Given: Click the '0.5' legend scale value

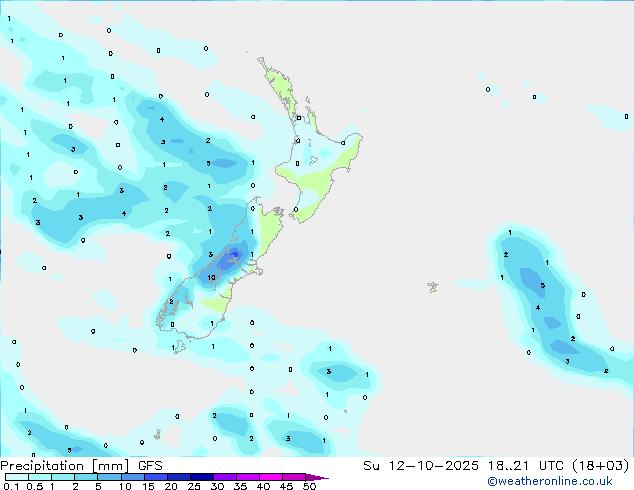Looking at the screenshot, I should (35, 486).
